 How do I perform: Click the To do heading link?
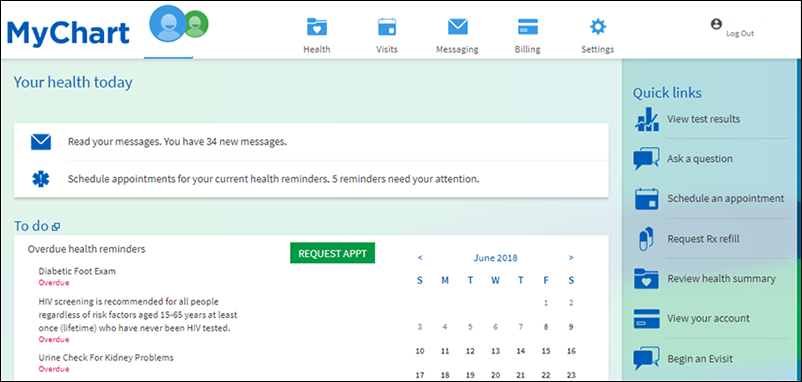31,226
